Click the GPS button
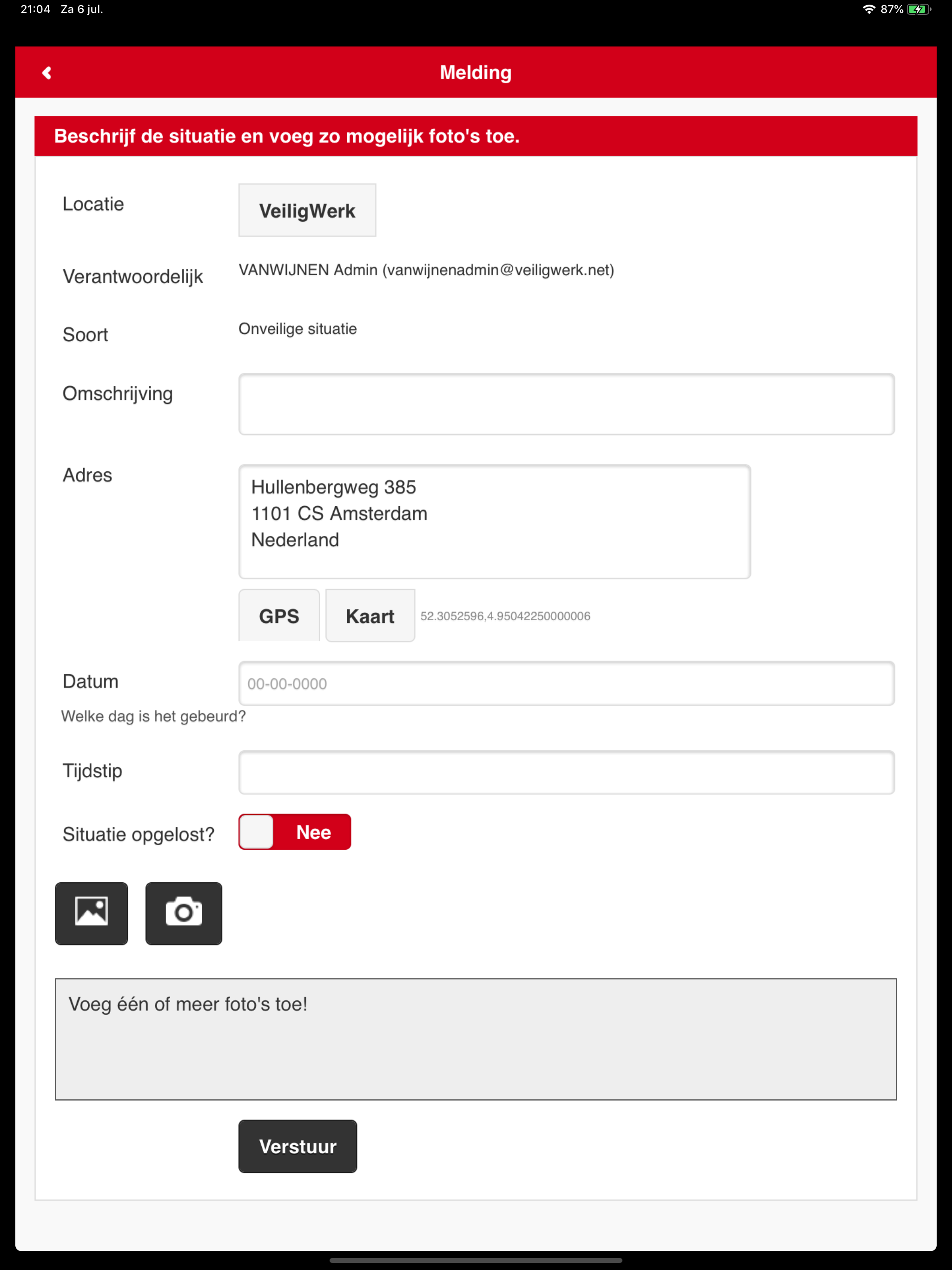 tap(279, 615)
